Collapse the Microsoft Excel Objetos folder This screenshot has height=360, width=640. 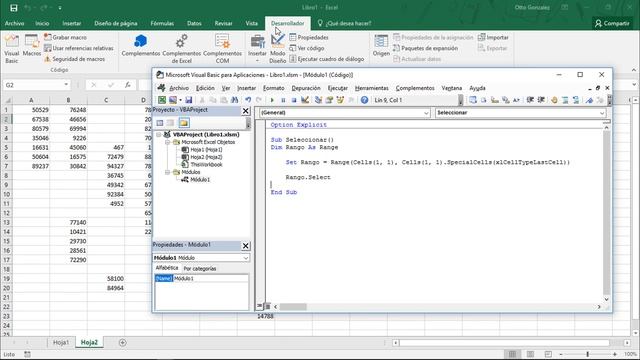[167, 142]
